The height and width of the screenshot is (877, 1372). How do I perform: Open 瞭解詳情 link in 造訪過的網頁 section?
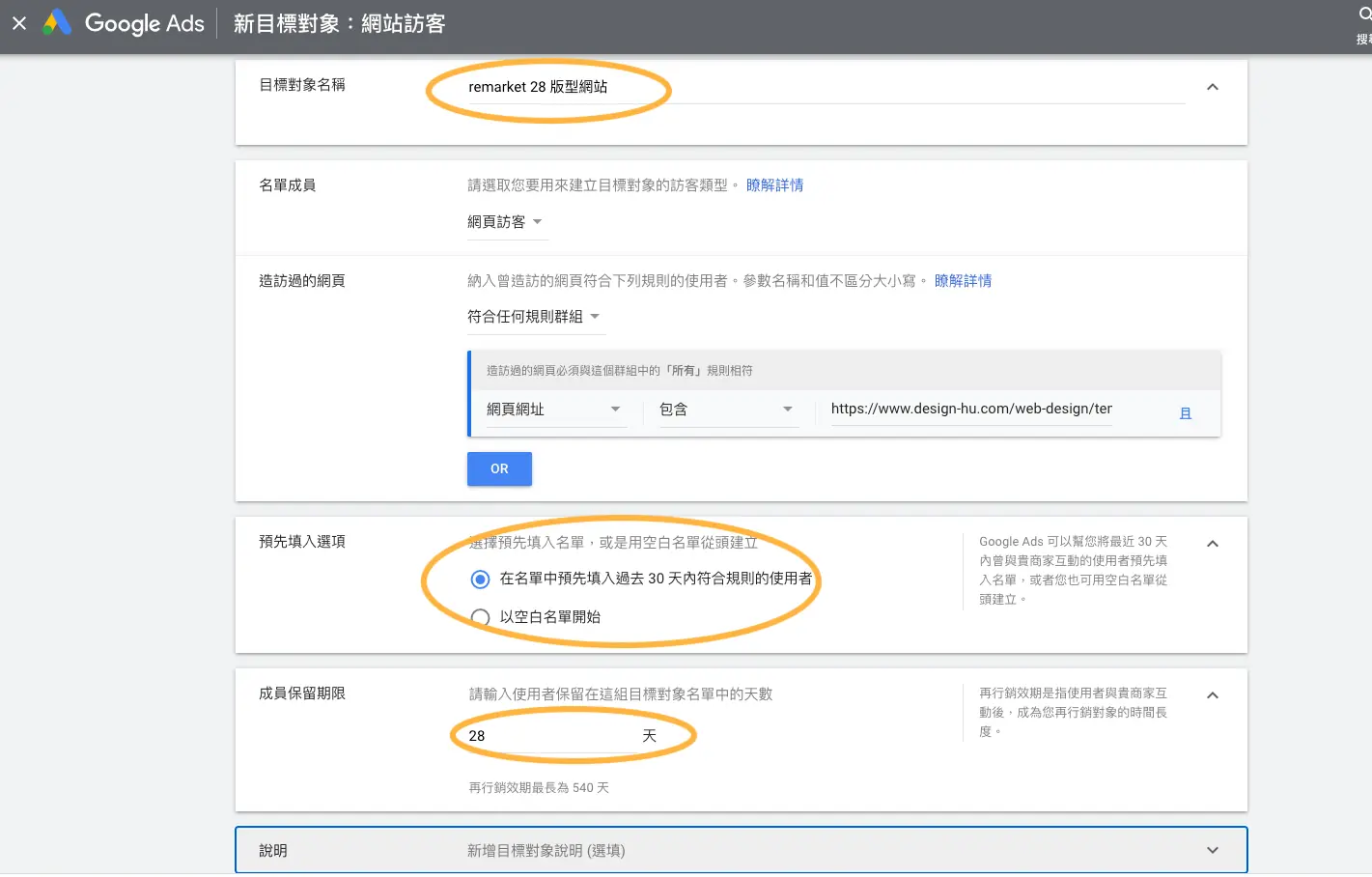[x=963, y=281]
